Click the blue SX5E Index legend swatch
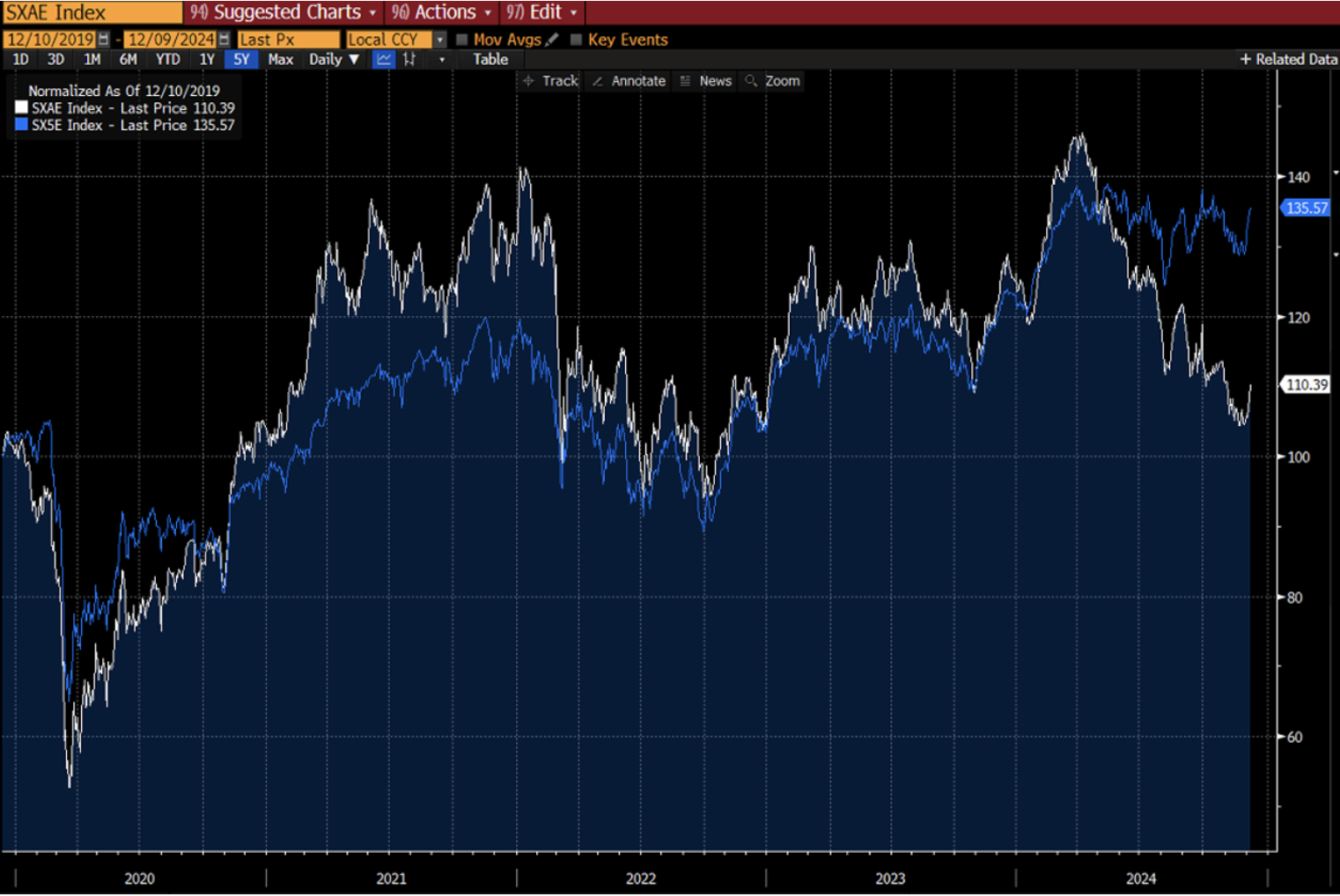This screenshot has width=1340, height=896. click(x=21, y=125)
